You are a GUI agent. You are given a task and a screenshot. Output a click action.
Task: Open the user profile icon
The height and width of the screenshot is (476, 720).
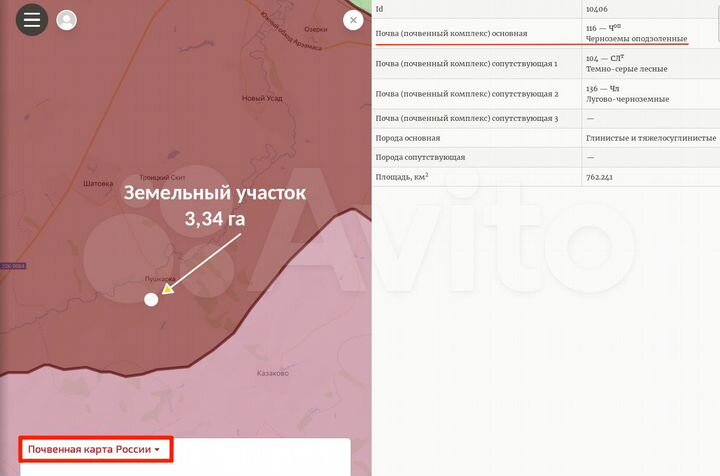[67, 20]
